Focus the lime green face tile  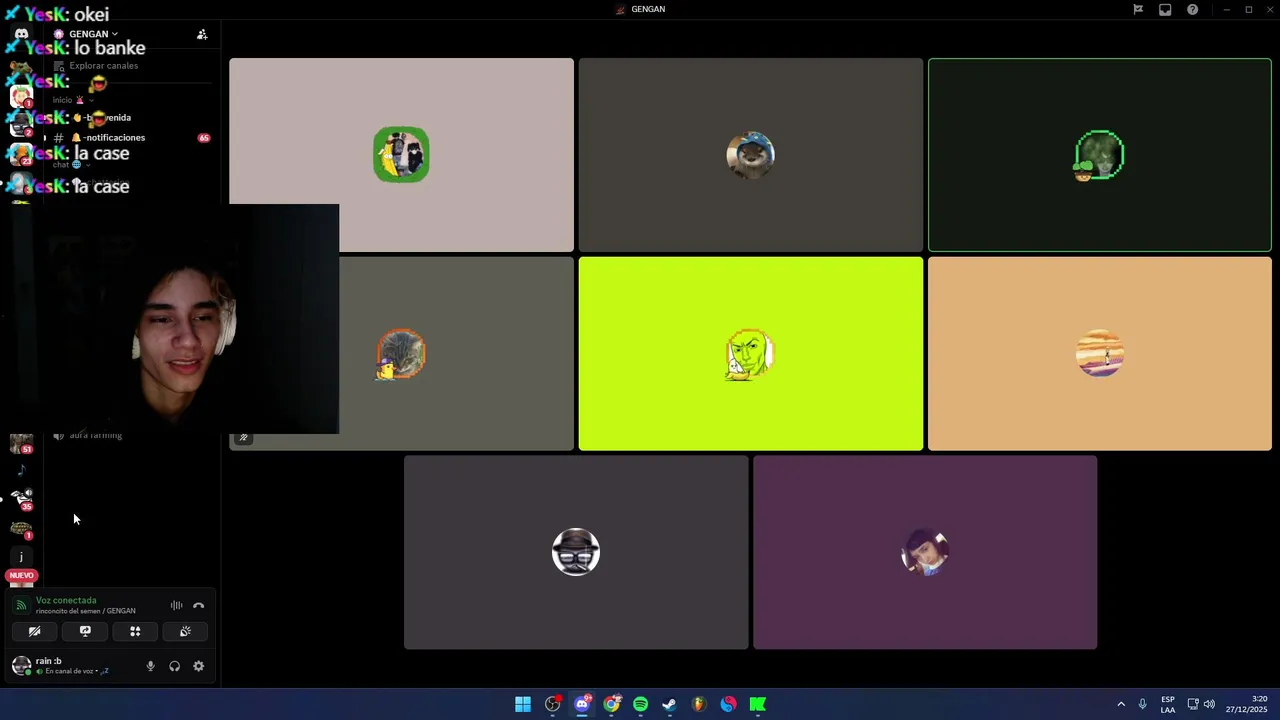click(750, 353)
